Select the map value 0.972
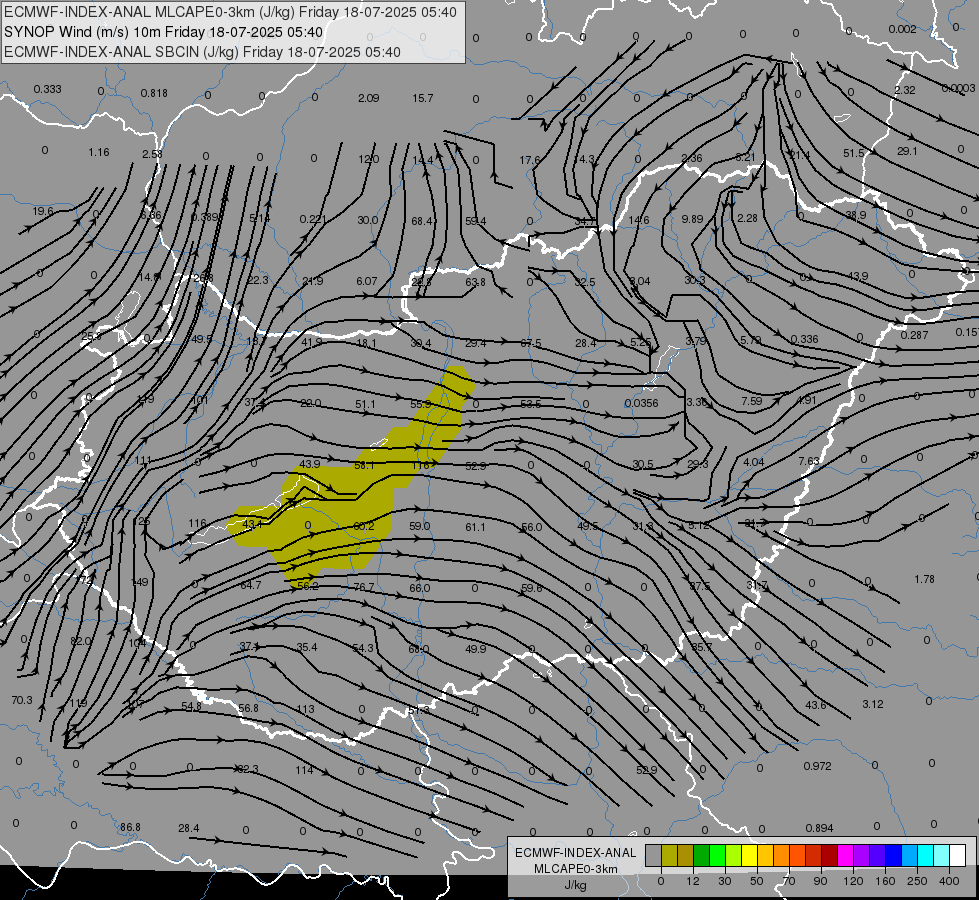 click(x=817, y=766)
